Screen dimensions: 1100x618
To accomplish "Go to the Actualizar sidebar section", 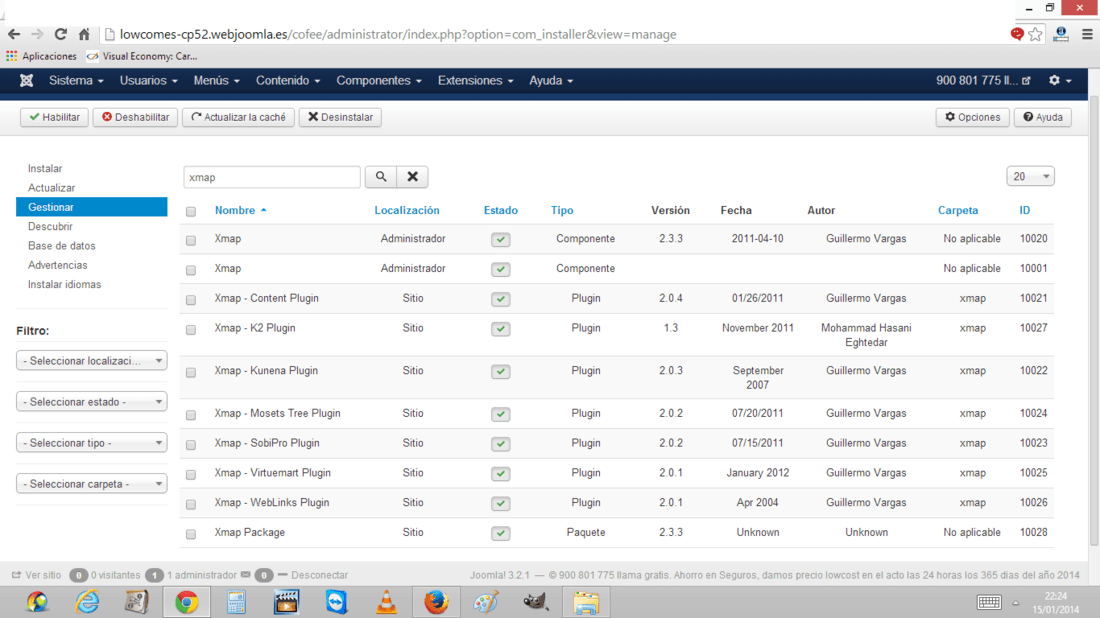I will coord(51,188).
